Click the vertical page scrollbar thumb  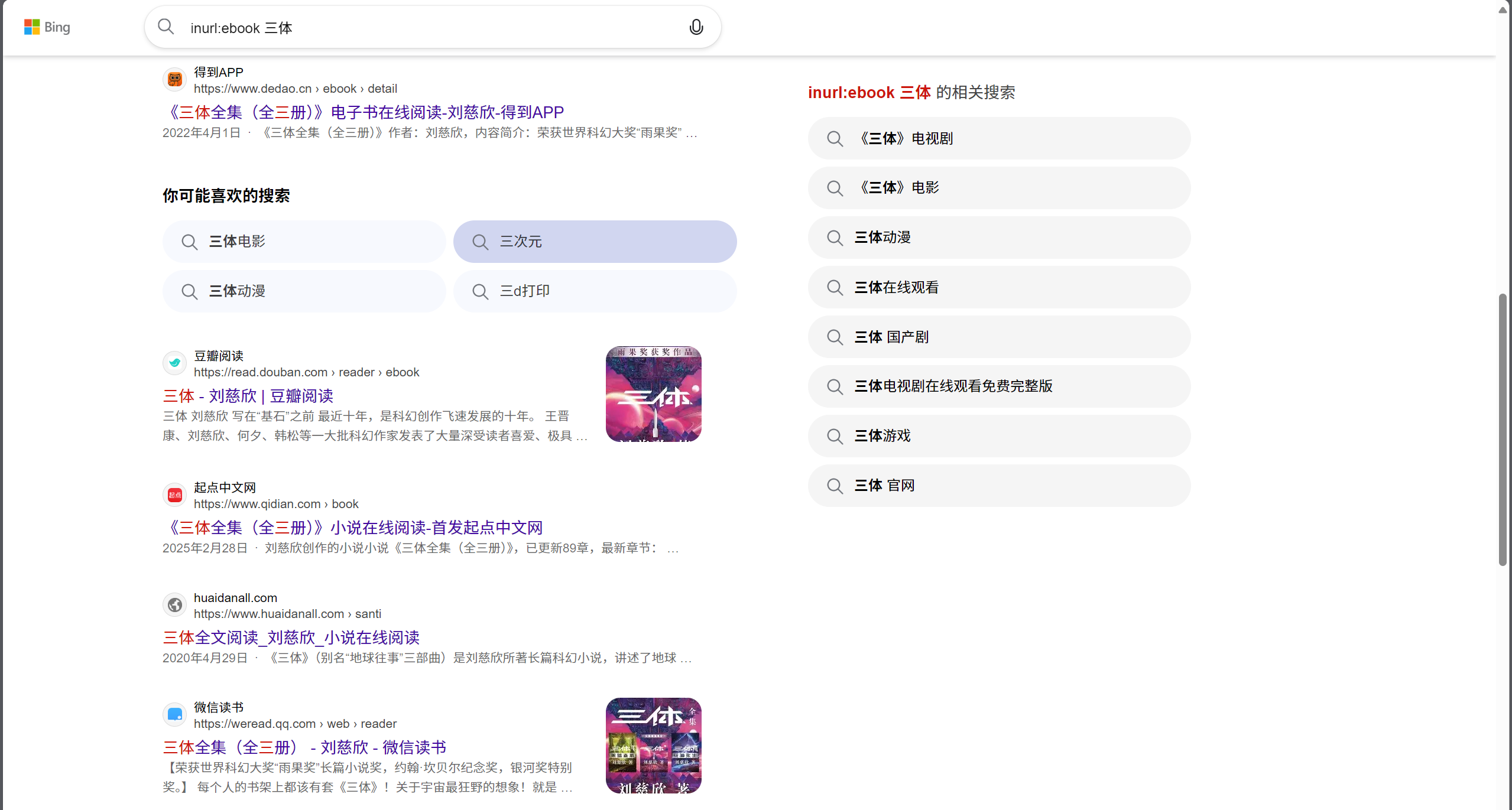(1502, 428)
